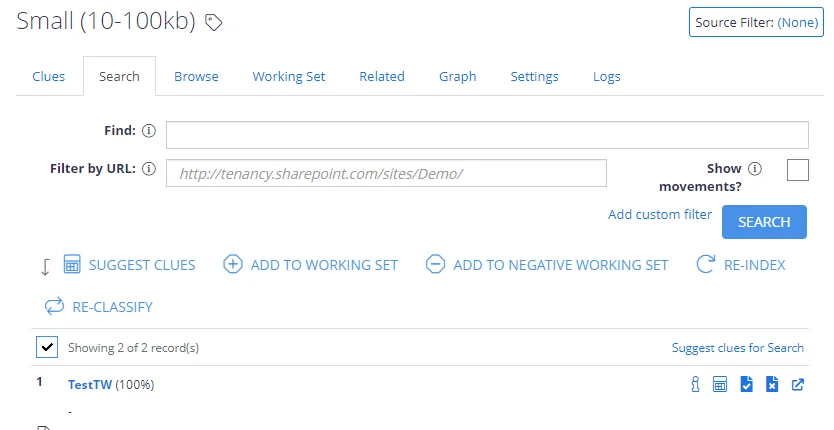Screen dimensions: 834x430
Task: Open the Related tab
Action: point(382,77)
